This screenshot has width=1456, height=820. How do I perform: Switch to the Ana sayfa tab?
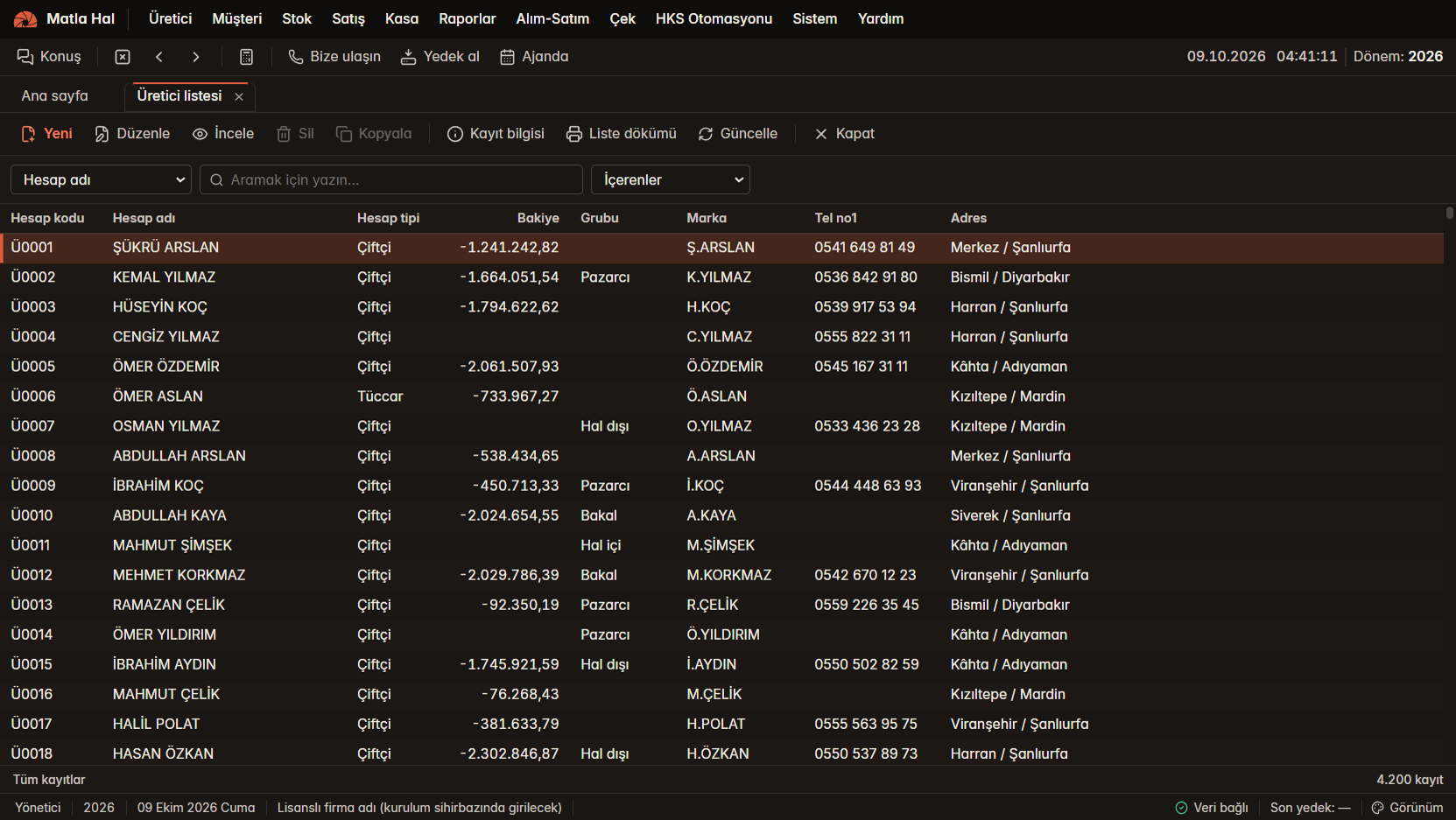click(55, 96)
